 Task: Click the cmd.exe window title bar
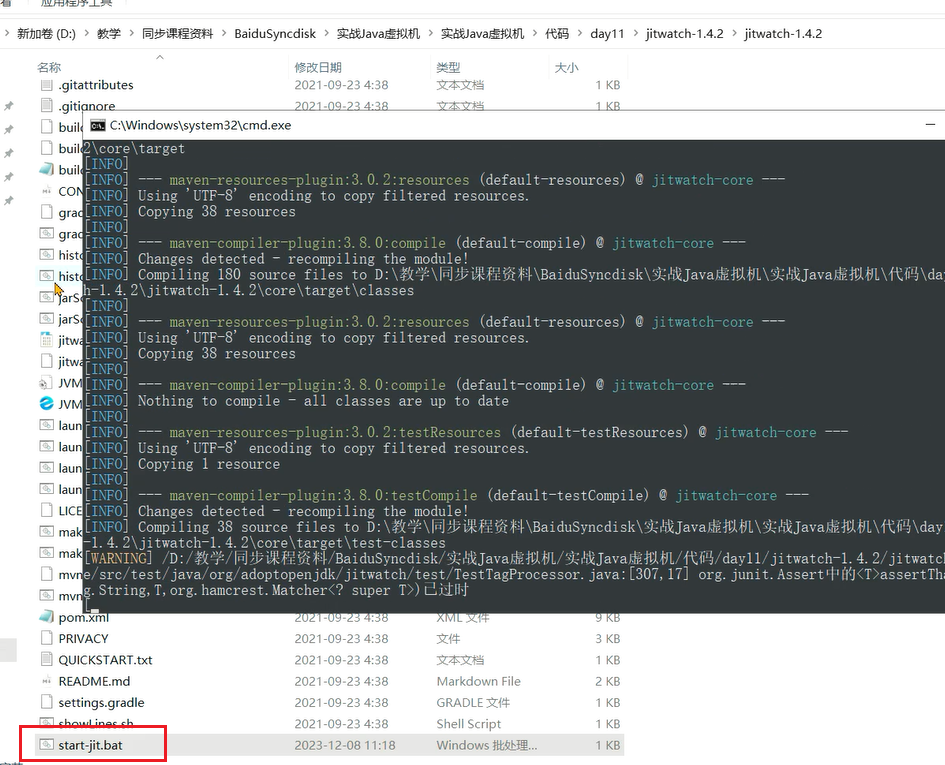[x=500, y=126]
